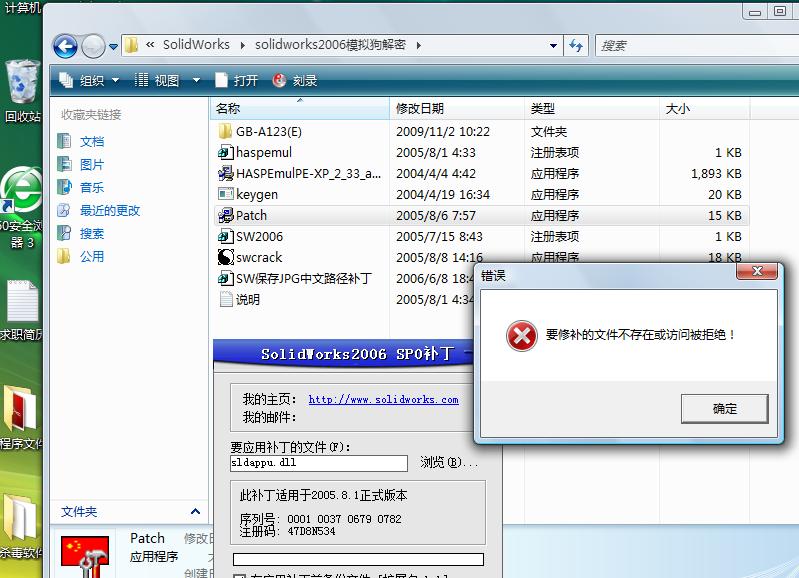This screenshot has width=799, height=578.
Task: Click the Forward navigation arrow button
Action: click(x=93, y=46)
